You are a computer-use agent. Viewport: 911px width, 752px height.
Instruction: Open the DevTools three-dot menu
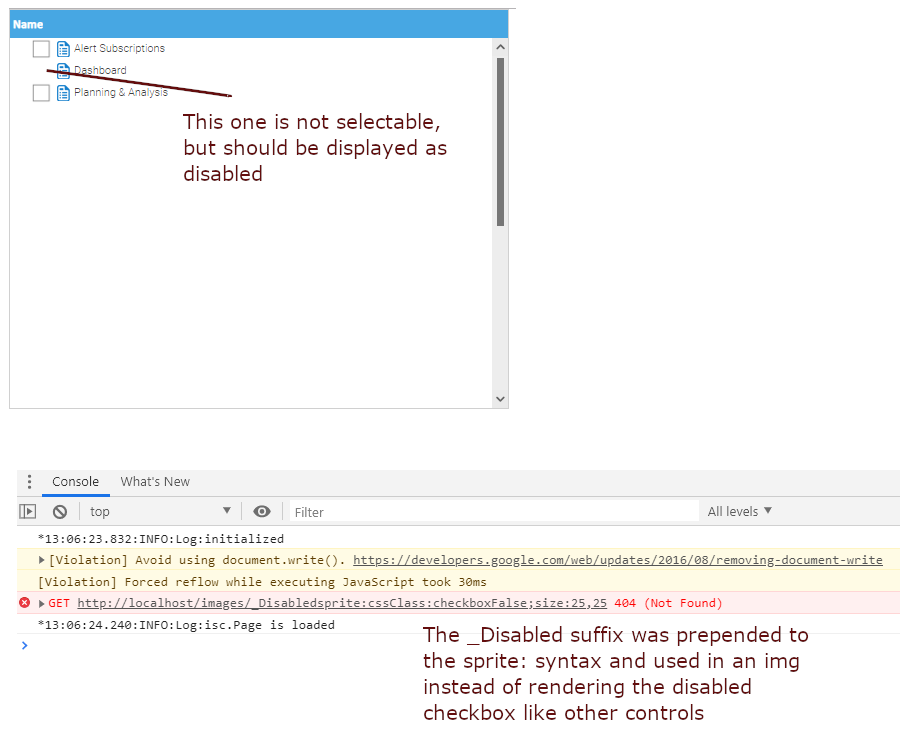(30, 481)
